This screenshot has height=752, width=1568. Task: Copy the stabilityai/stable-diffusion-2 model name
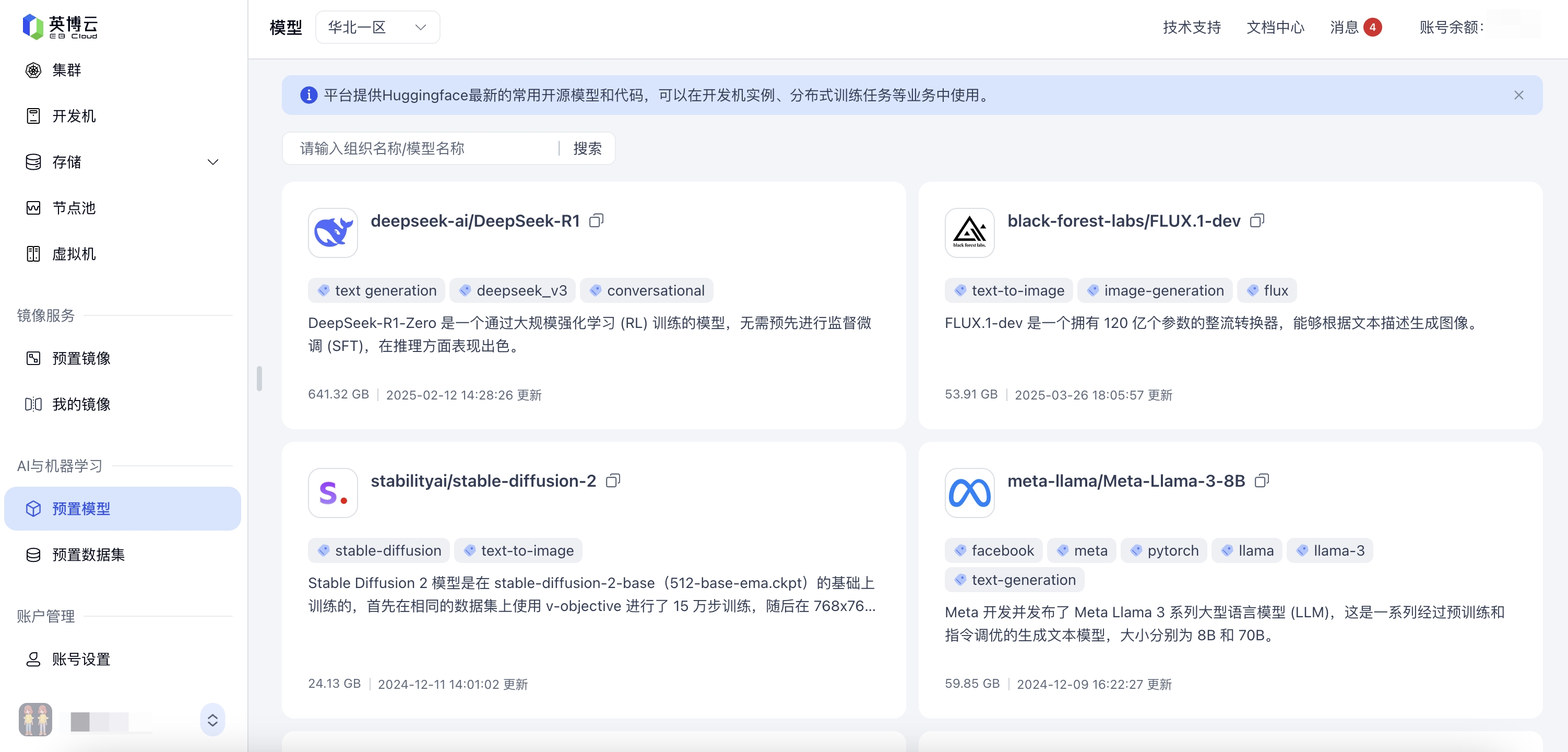coord(612,480)
